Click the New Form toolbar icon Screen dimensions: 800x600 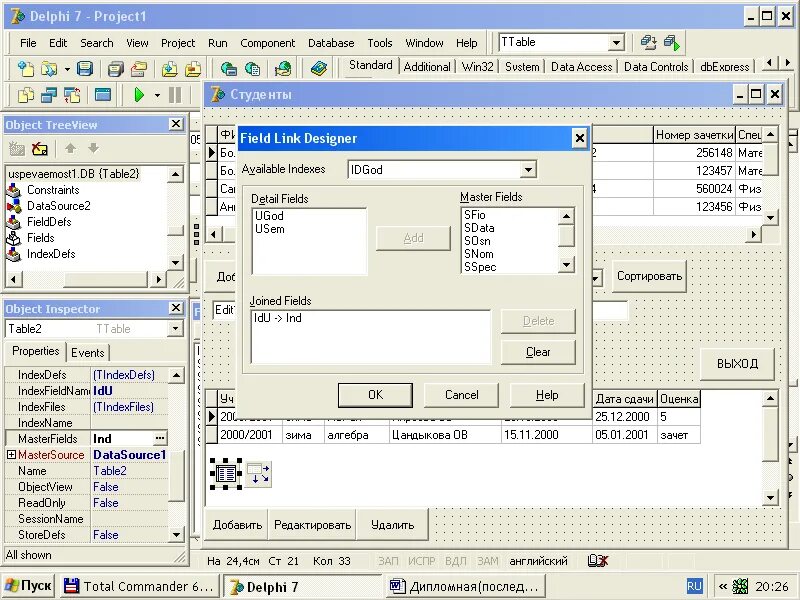[x=103, y=95]
